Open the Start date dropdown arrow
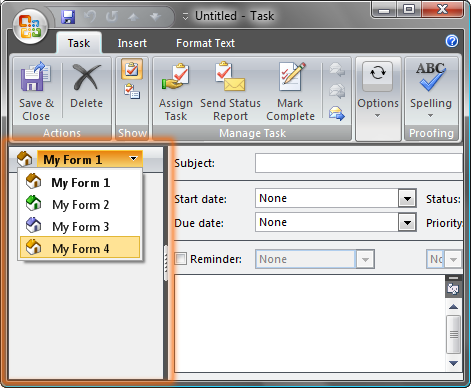This screenshot has width=471, height=388. point(407,199)
